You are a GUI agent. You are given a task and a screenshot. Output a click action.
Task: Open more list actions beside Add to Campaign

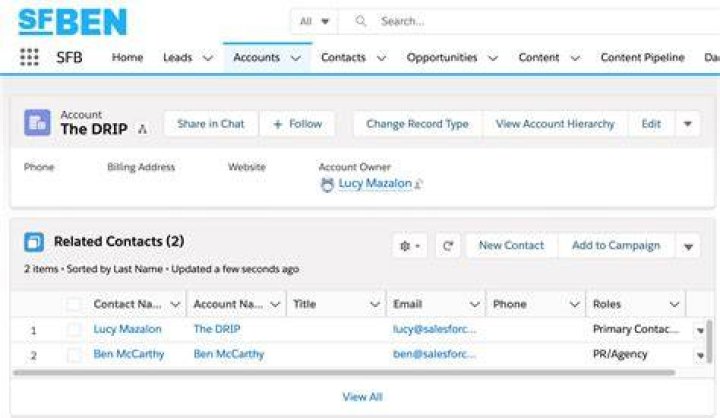click(688, 247)
